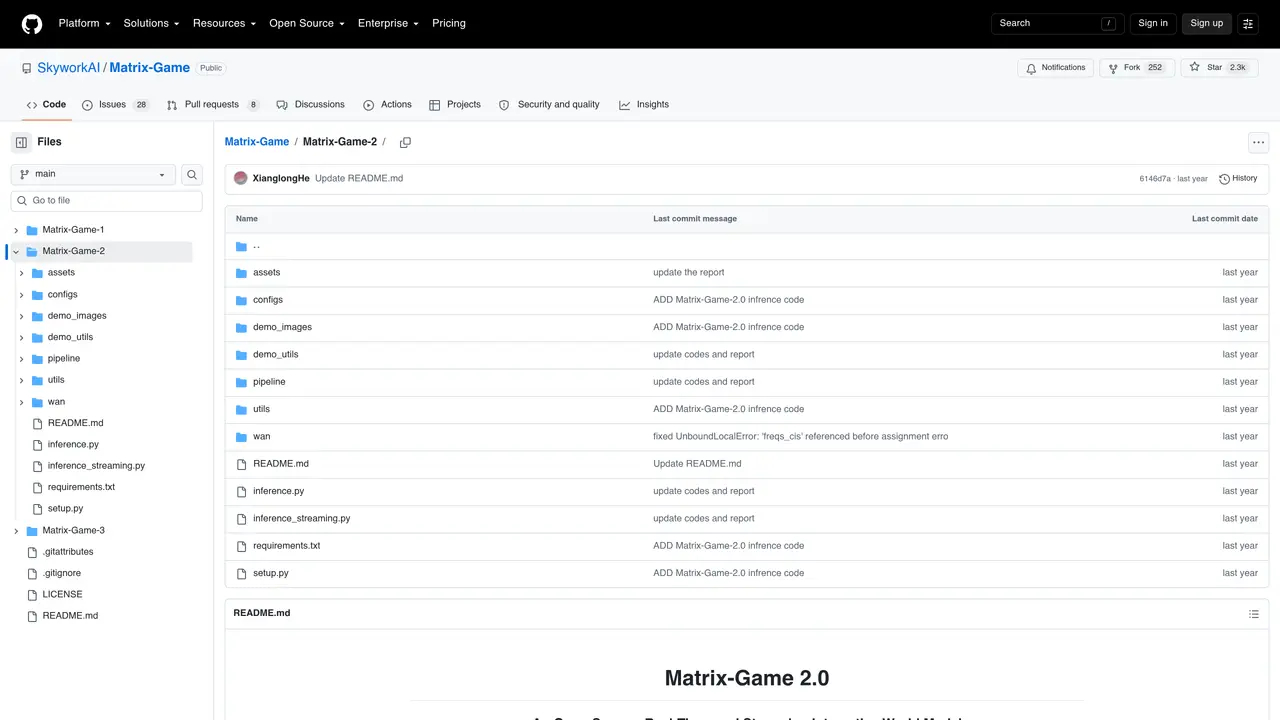Click the inference.py file icon in table
This screenshot has width=1280, height=720.
click(241, 491)
